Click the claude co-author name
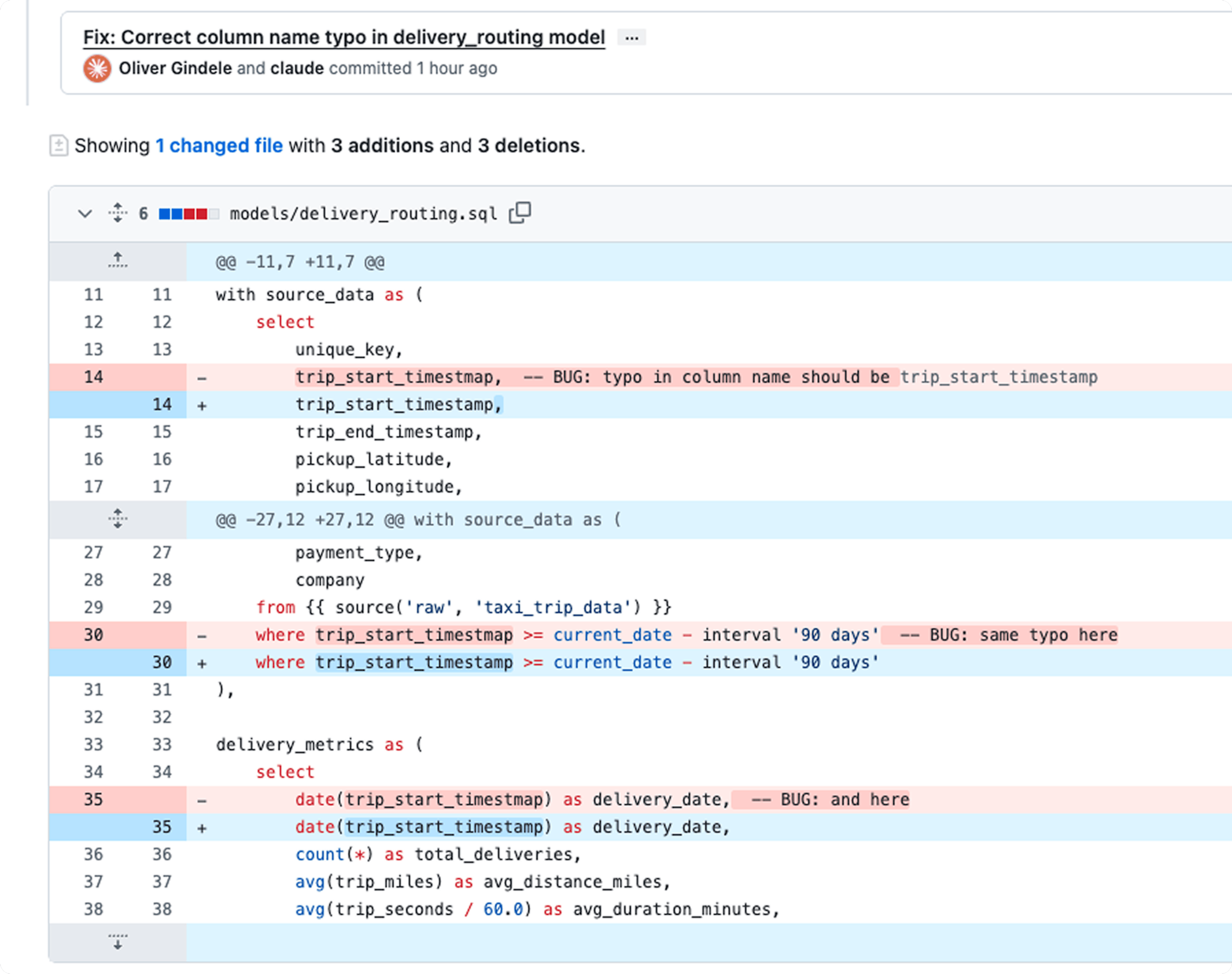 pos(296,68)
